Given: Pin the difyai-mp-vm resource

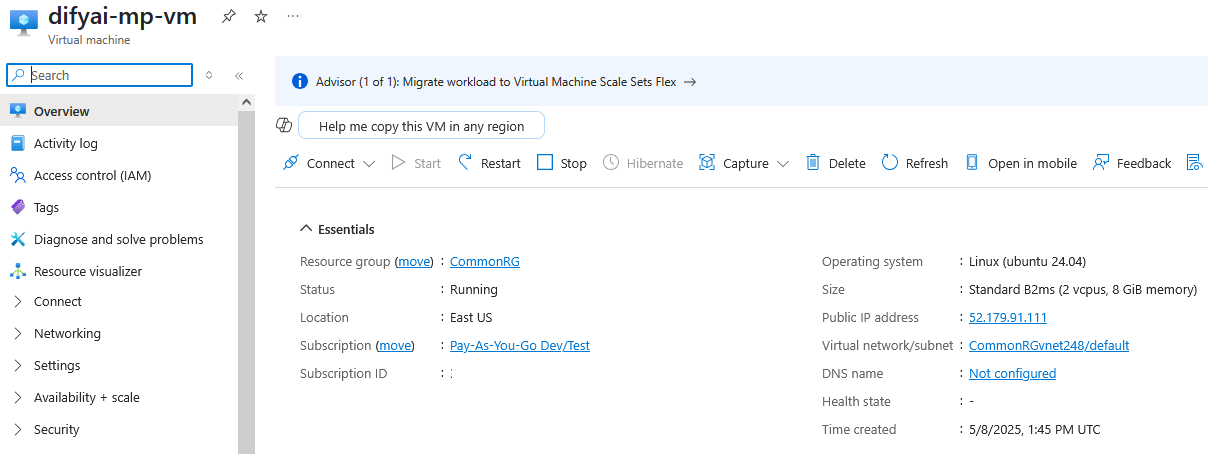Looking at the screenshot, I should [229, 17].
